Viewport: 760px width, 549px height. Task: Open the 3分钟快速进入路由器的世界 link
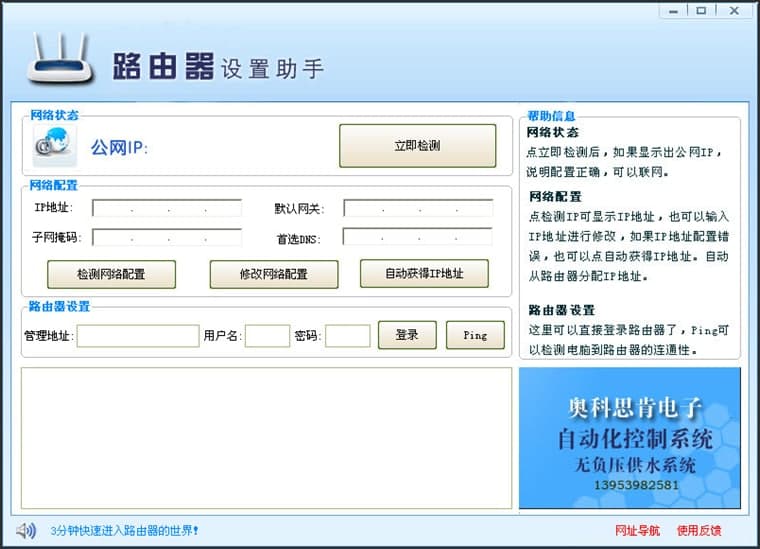(125, 531)
